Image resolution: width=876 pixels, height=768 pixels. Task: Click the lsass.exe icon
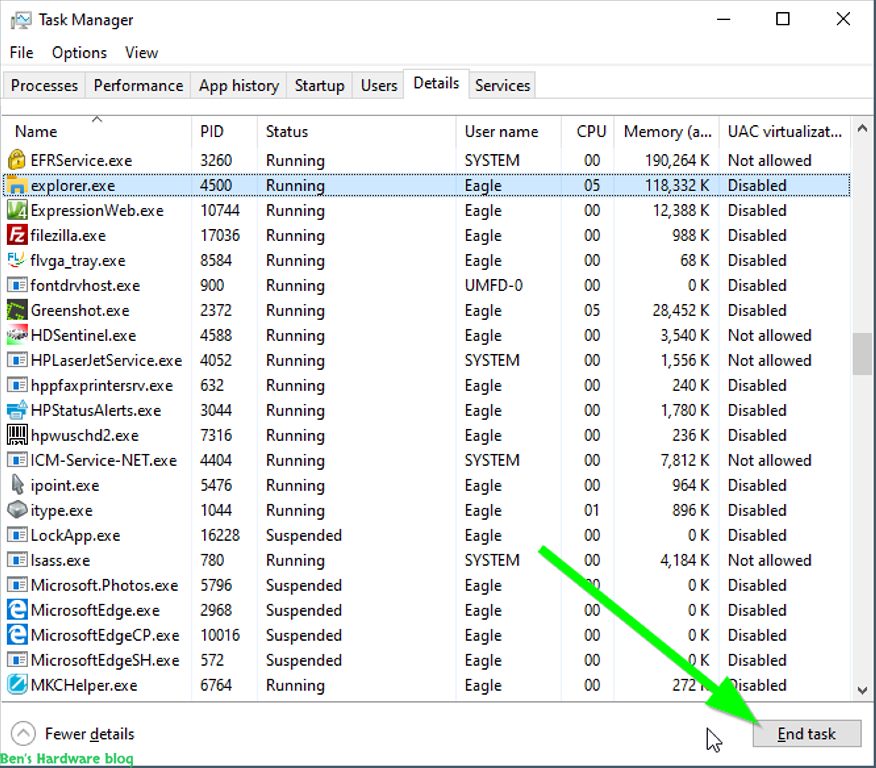17,560
